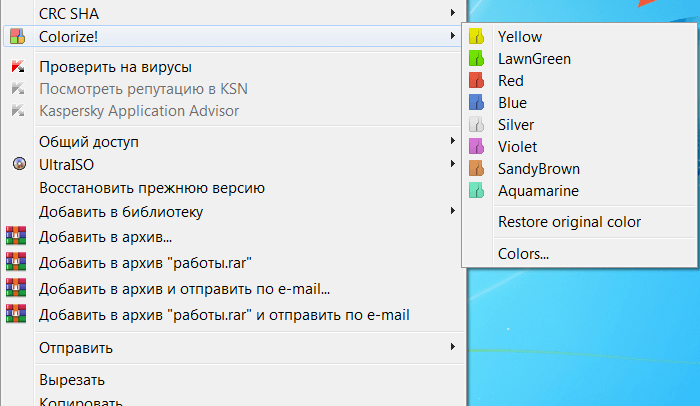Image resolution: width=700 pixels, height=406 pixels.
Task: Expand the CRC SHA submenu arrow
Action: point(453,13)
